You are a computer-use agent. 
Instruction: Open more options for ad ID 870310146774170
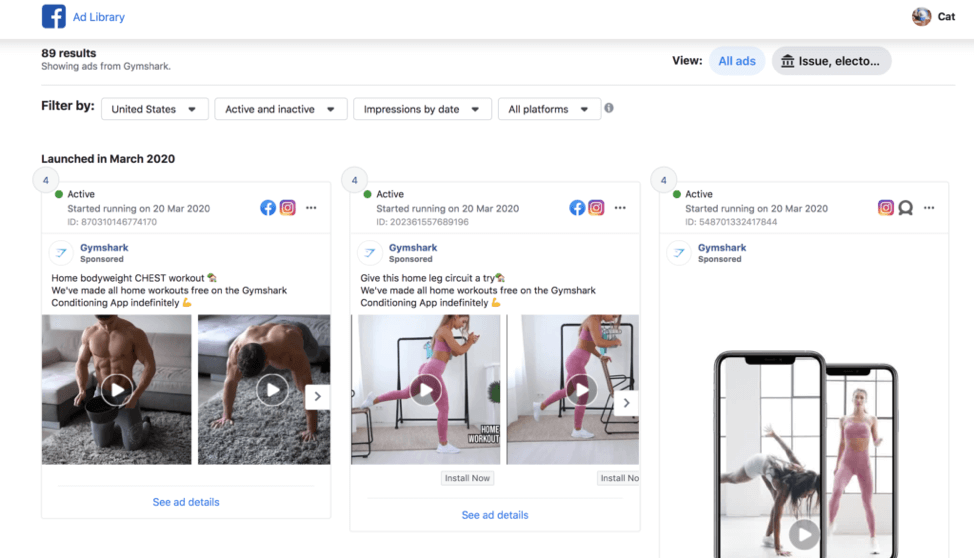311,208
